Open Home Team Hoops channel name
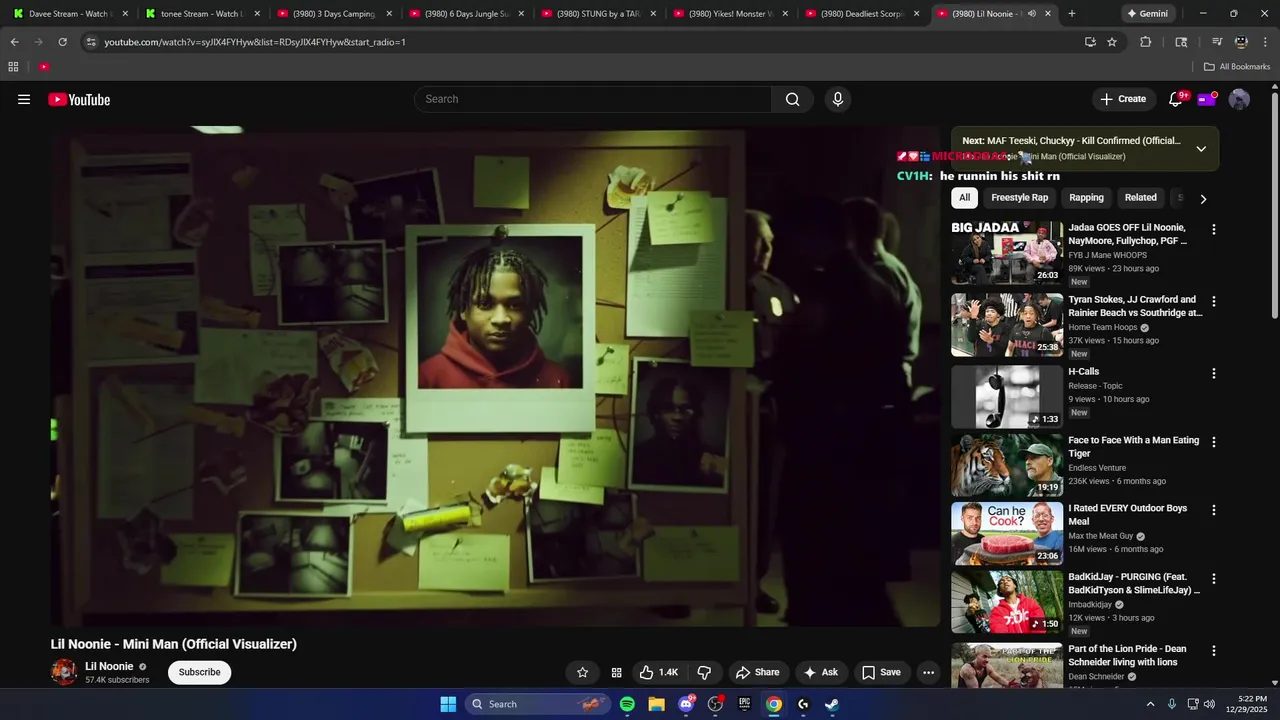1280x720 pixels. [x=1103, y=327]
